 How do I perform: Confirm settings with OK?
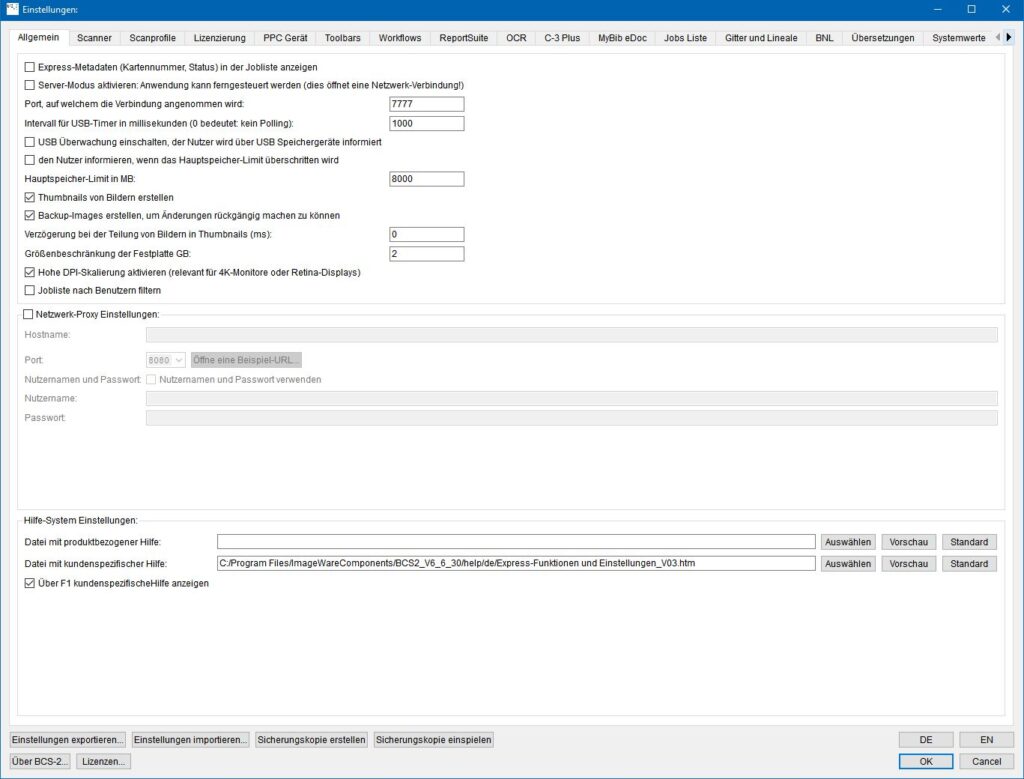click(x=926, y=761)
